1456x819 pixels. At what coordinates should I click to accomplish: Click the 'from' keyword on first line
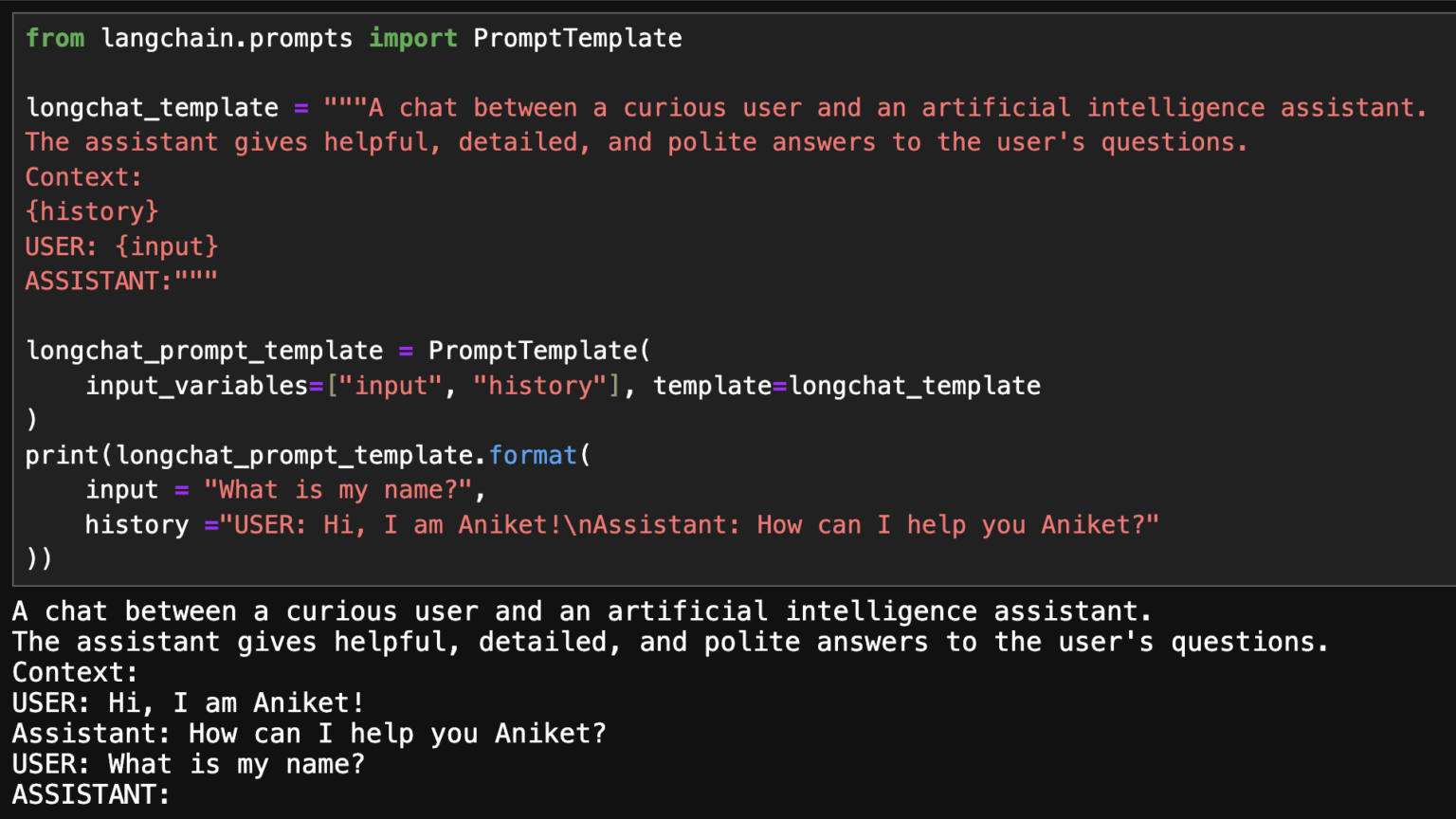coord(55,38)
